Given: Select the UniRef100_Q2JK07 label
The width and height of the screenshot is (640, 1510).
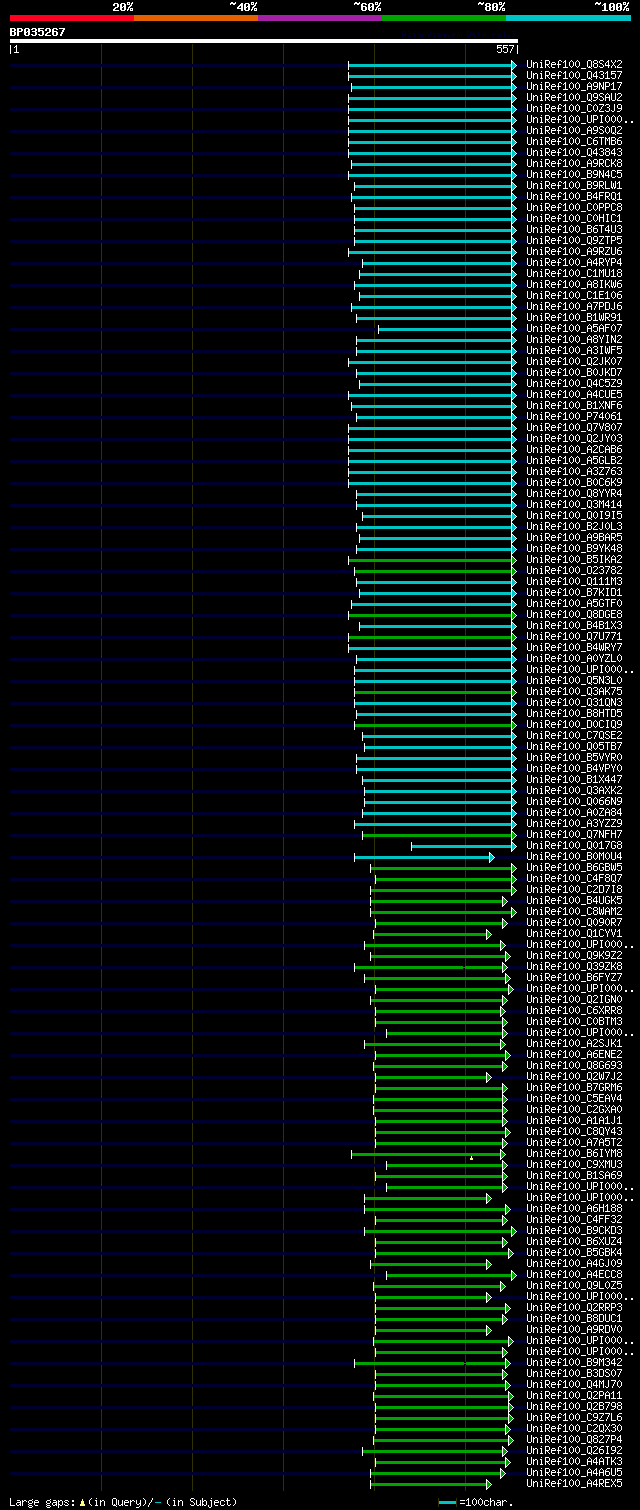Looking at the screenshot, I should (x=574, y=361).
